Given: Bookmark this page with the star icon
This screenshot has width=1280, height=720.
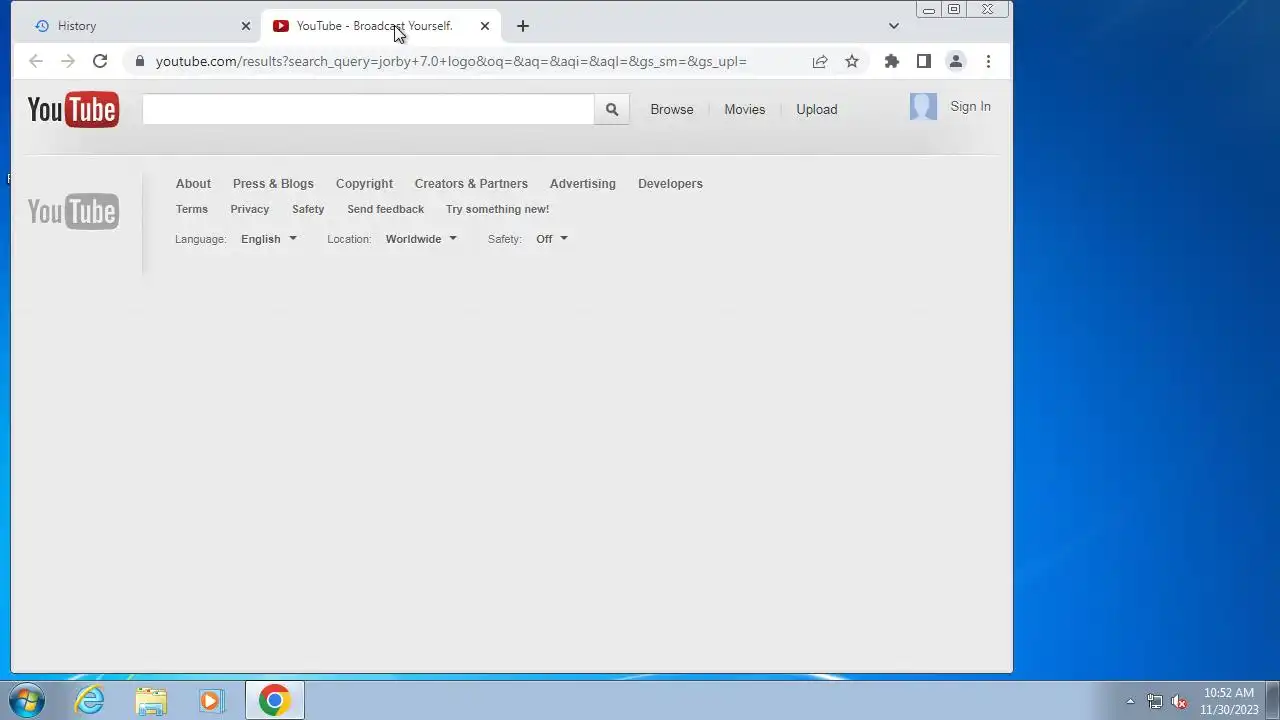Looking at the screenshot, I should (852, 61).
